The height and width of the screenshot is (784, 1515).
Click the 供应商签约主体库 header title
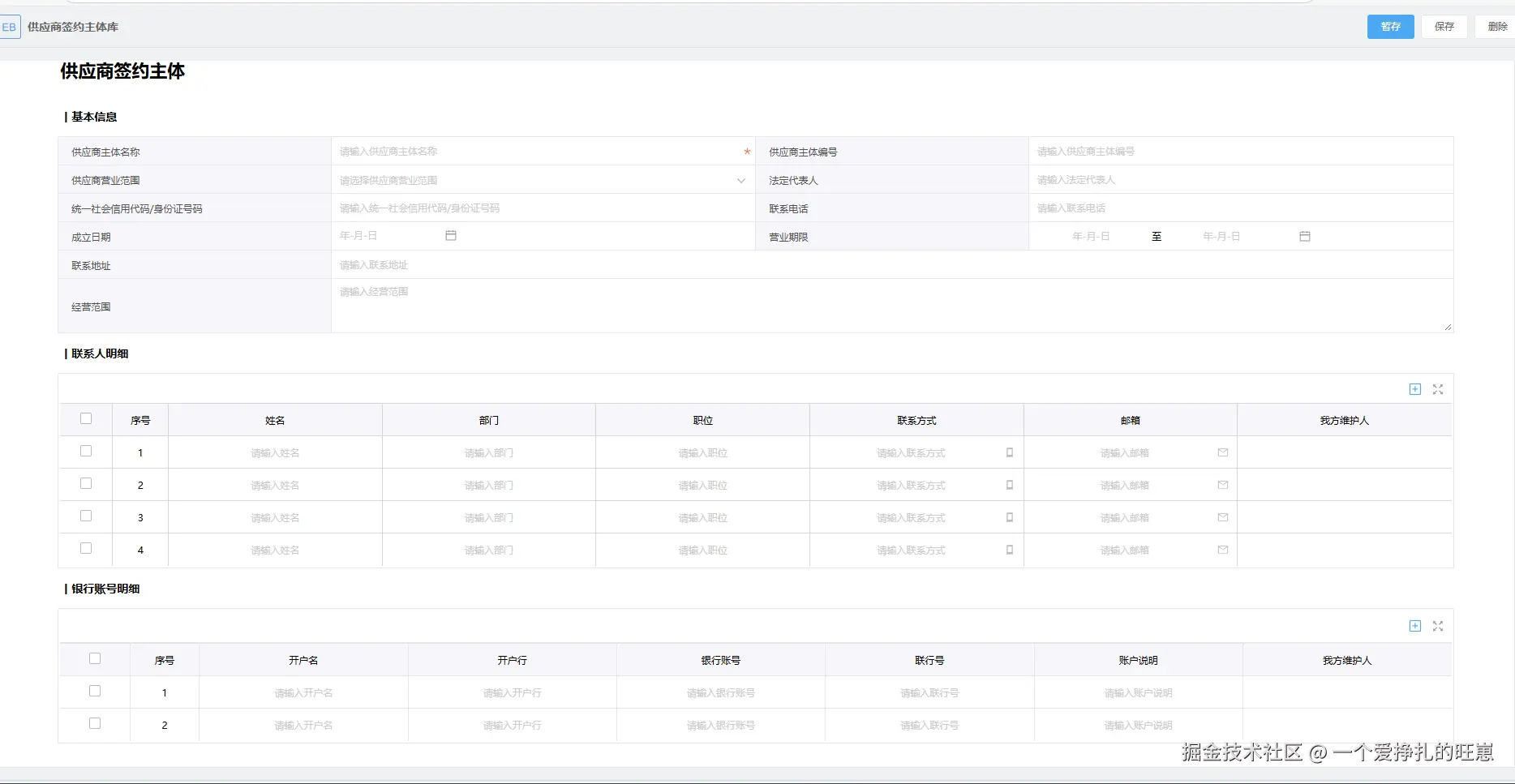pos(73,27)
